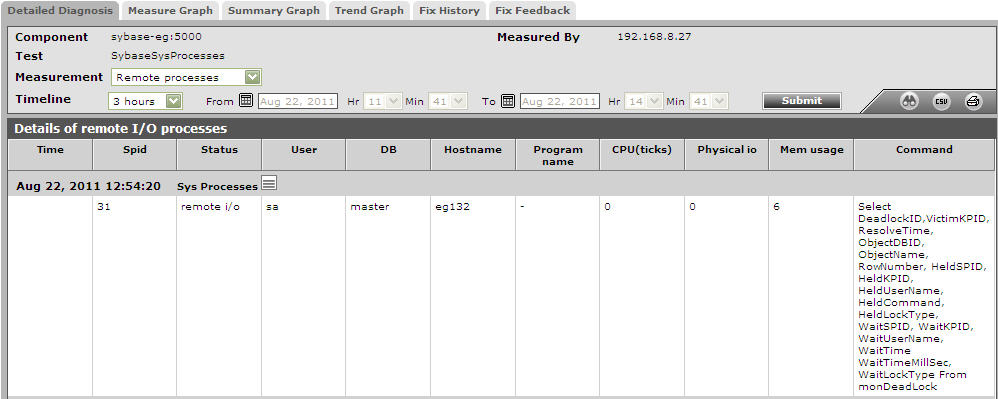Click the User column header
998x399 pixels.
pos(304,155)
